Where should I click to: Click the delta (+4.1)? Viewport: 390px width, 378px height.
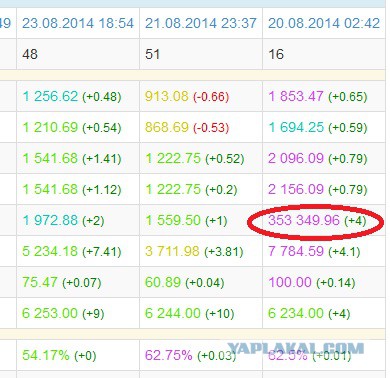(344, 252)
